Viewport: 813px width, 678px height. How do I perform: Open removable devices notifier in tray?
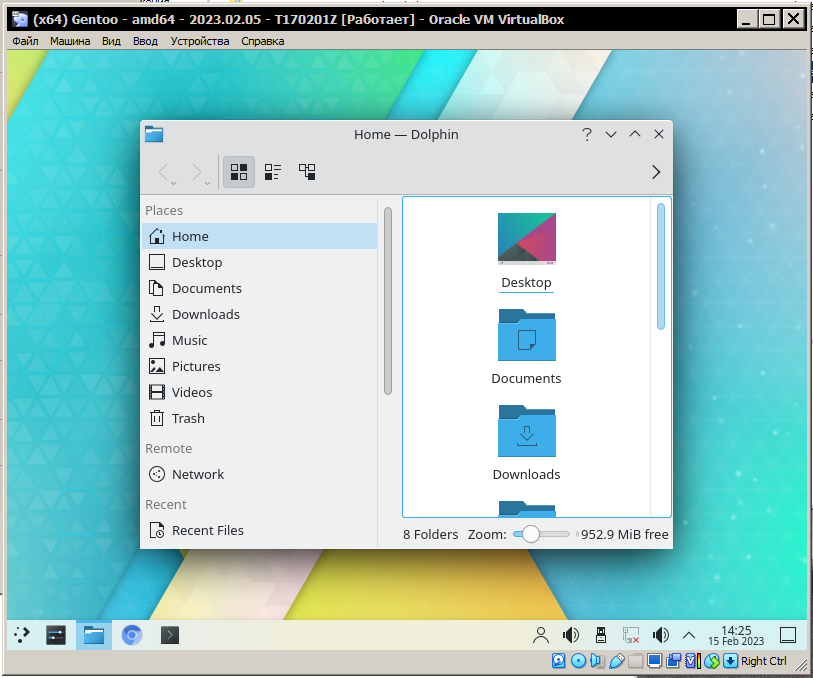click(x=601, y=635)
